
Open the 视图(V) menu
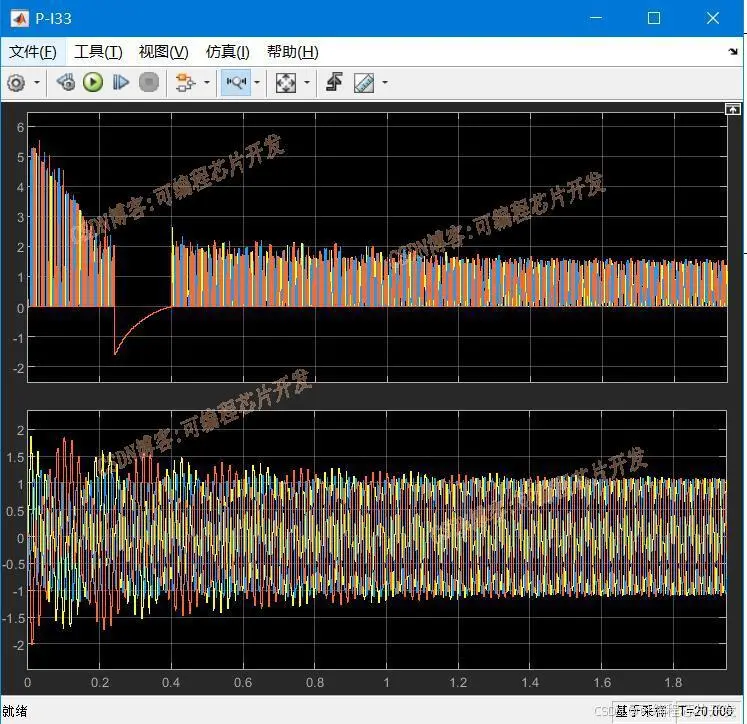click(163, 52)
